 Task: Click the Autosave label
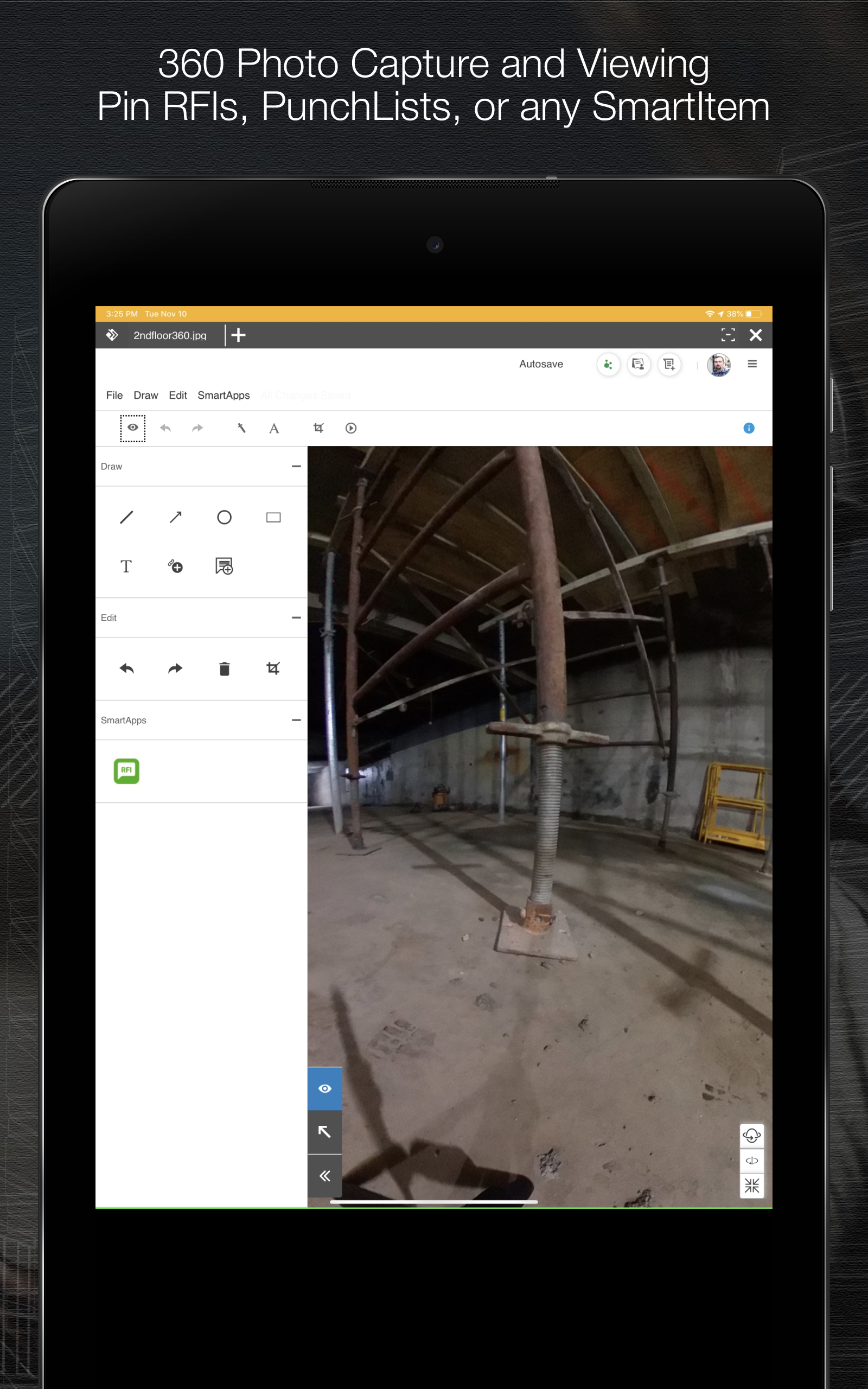click(541, 364)
